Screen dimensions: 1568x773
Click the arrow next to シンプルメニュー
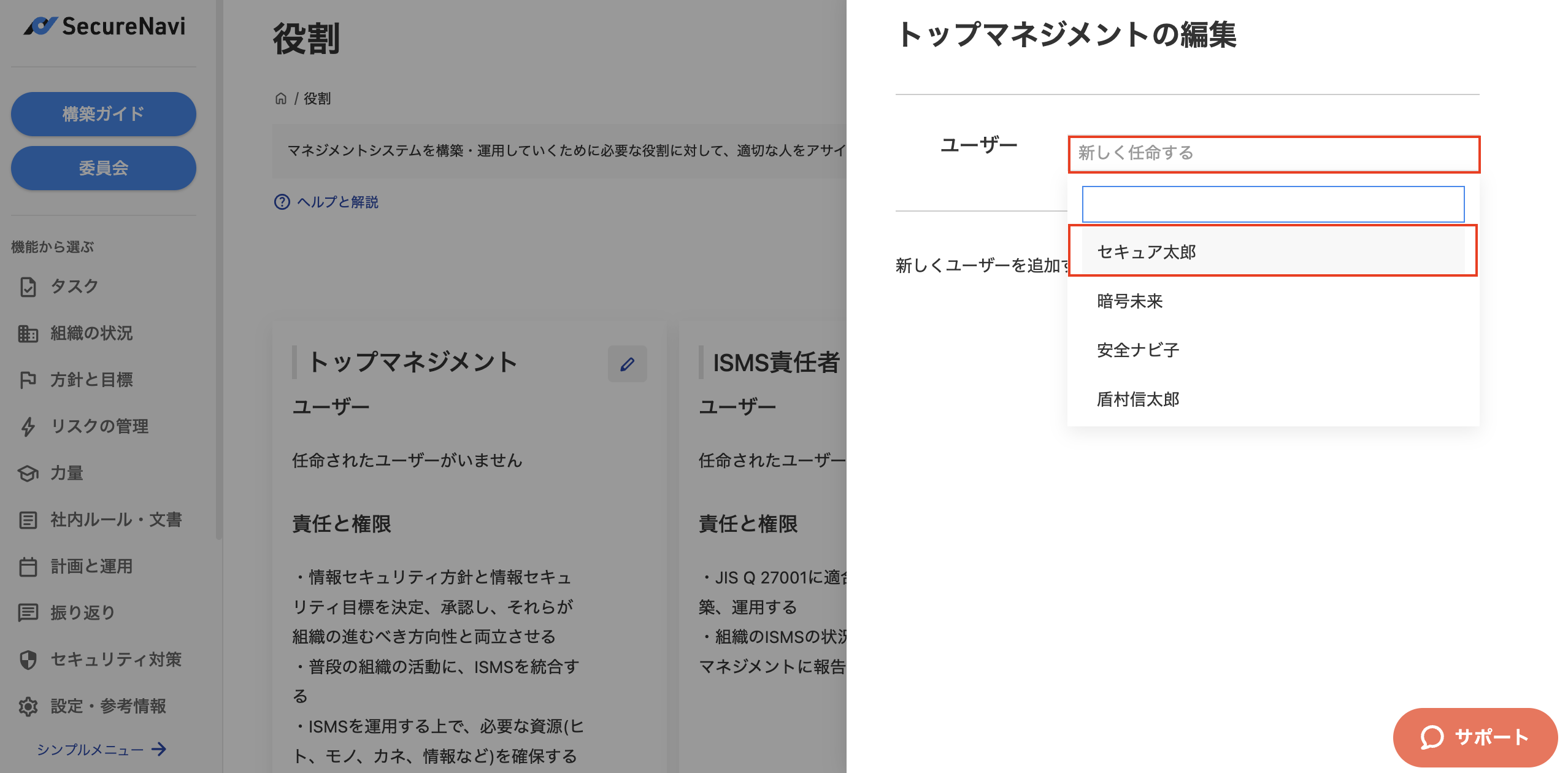coord(159,749)
